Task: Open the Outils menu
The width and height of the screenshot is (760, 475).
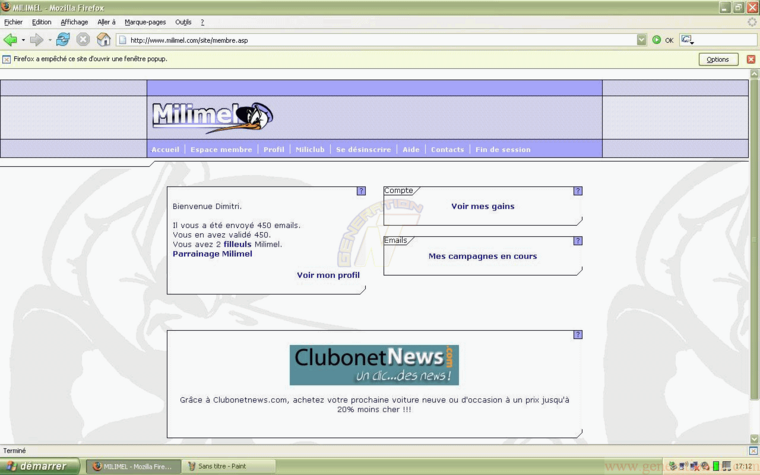Action: 183,22
